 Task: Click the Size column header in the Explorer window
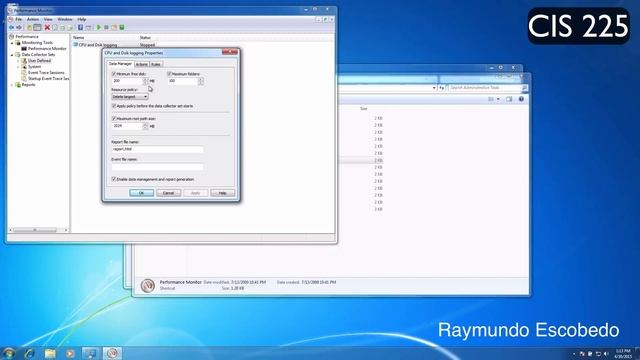[x=363, y=109]
